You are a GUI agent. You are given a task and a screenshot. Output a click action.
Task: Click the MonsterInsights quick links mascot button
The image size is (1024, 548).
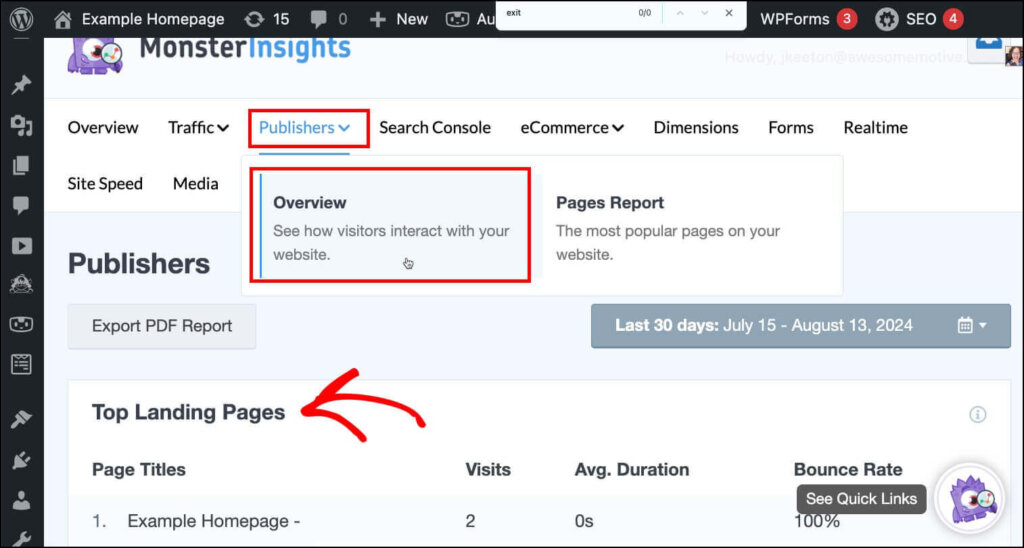click(969, 499)
